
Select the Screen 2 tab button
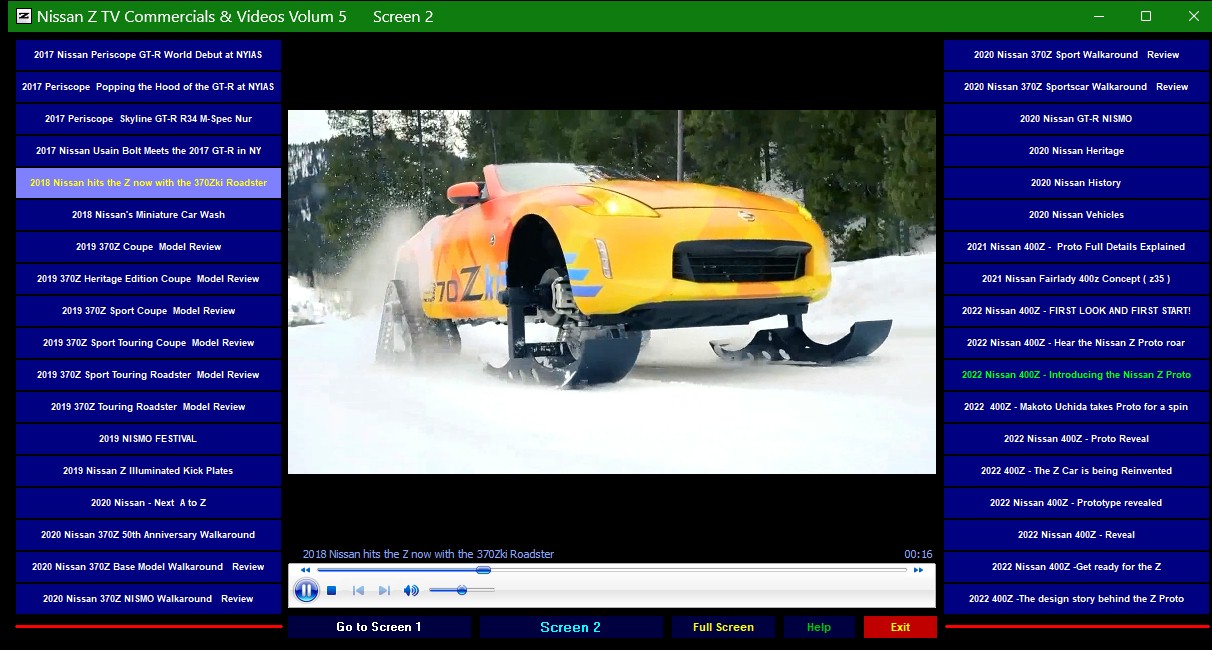(x=570, y=627)
